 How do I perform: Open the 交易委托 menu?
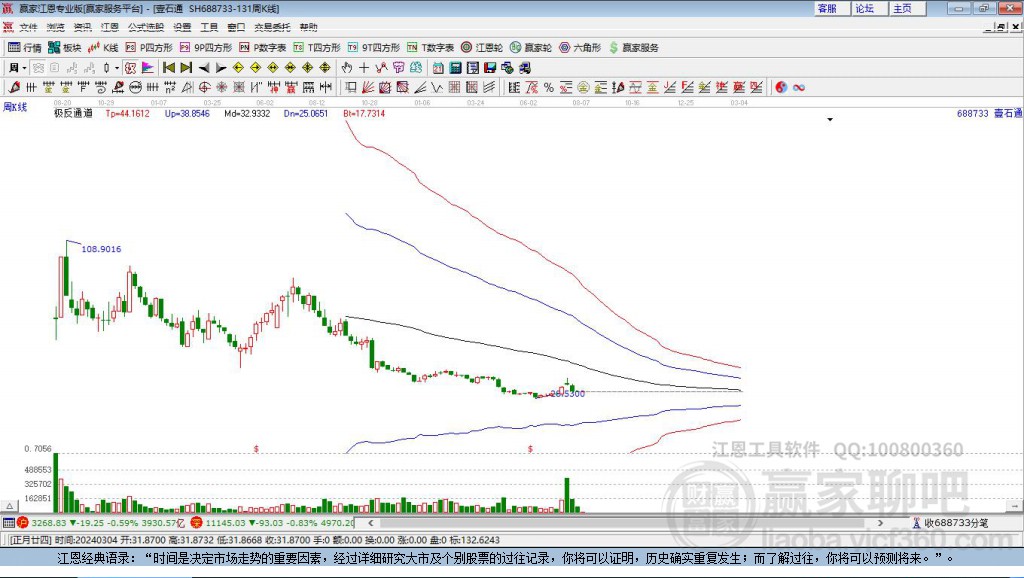tap(272, 27)
